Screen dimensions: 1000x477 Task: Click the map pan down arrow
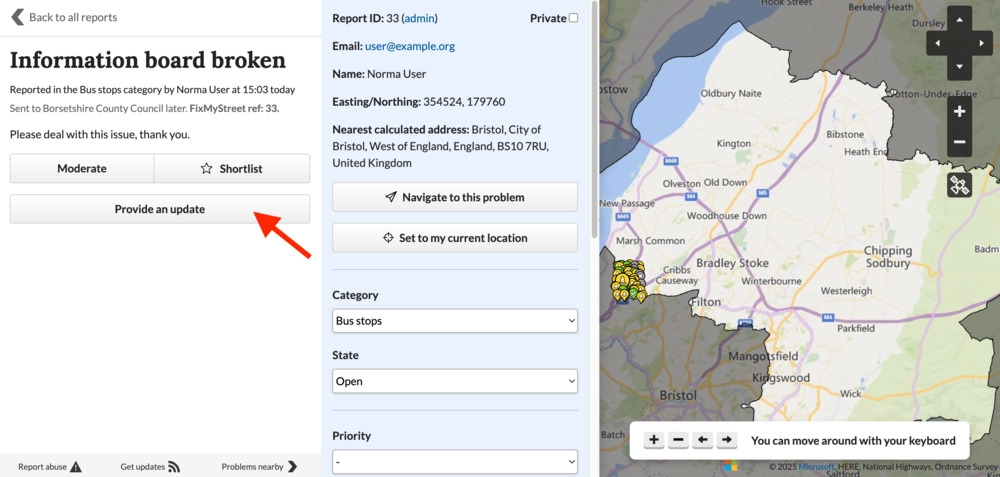(959, 66)
